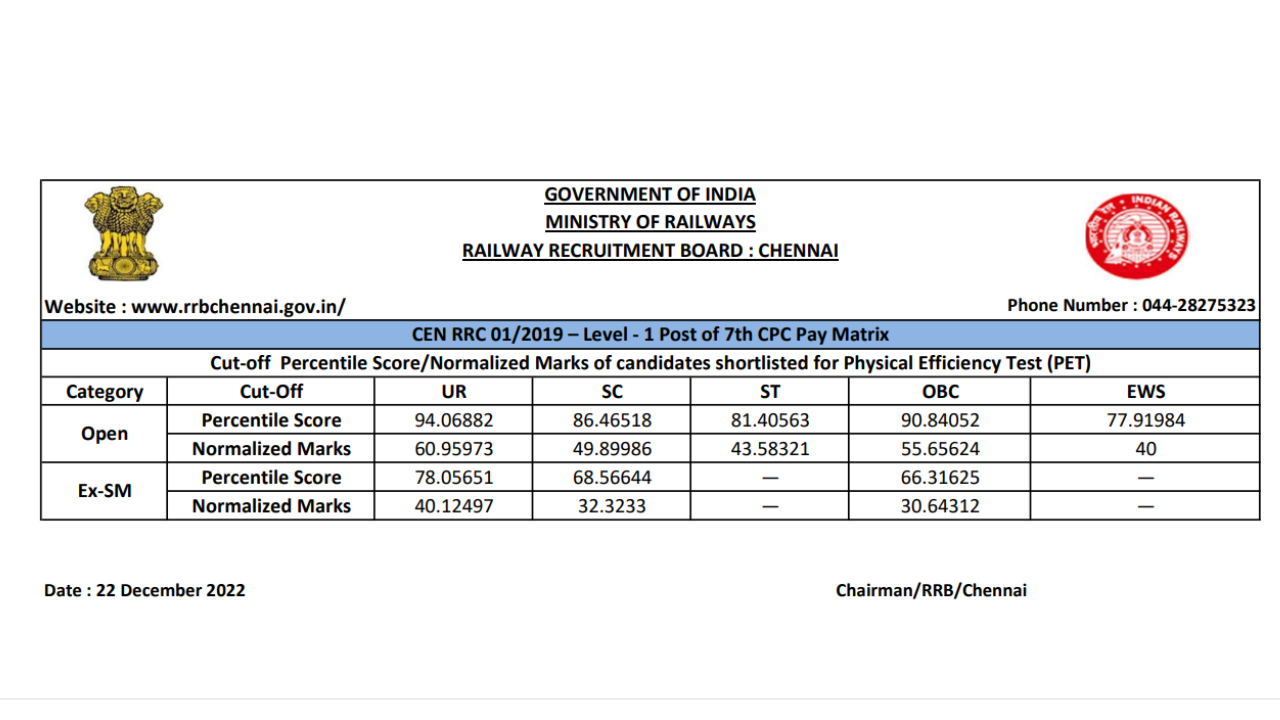The width and height of the screenshot is (1280, 720).
Task: Select the phone number 044-28275323
Action: [x=1199, y=306]
